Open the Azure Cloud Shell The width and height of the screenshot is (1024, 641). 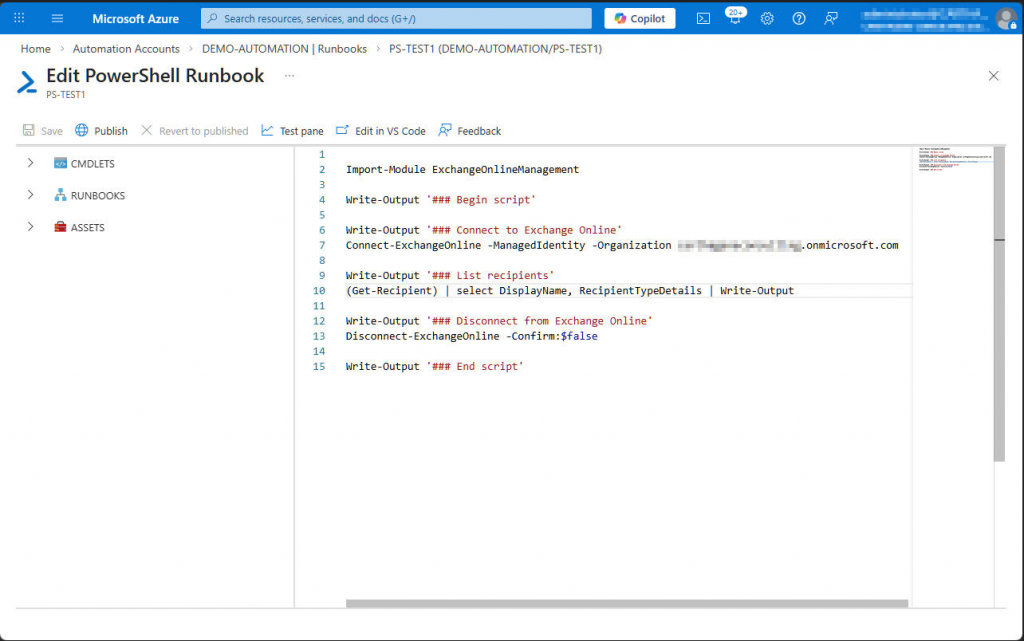pyautogui.click(x=703, y=18)
